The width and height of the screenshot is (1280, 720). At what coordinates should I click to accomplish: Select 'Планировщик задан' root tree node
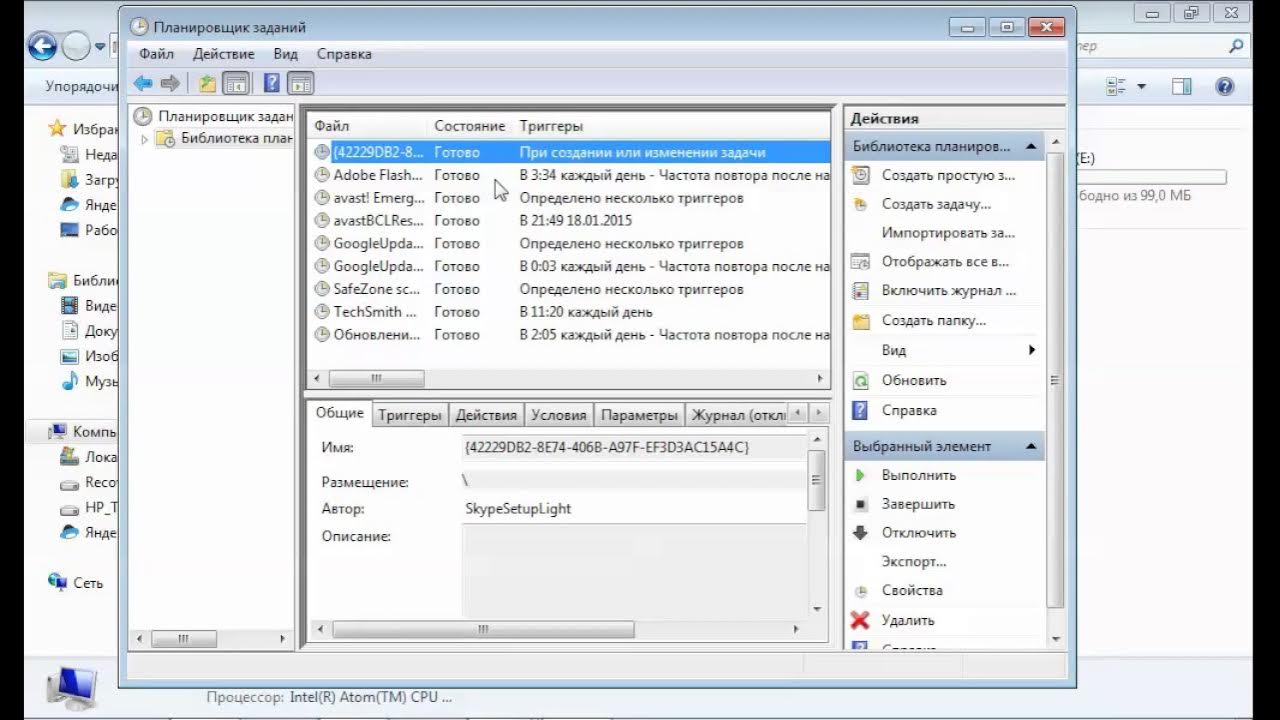click(225, 116)
